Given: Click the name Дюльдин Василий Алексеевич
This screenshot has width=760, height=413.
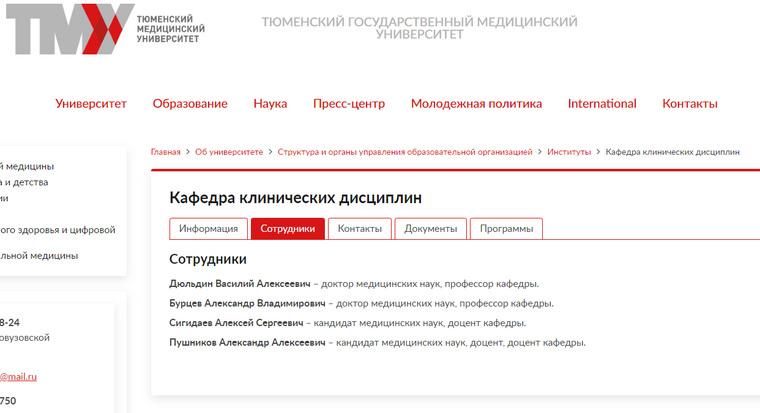Looking at the screenshot, I should 239,284.
